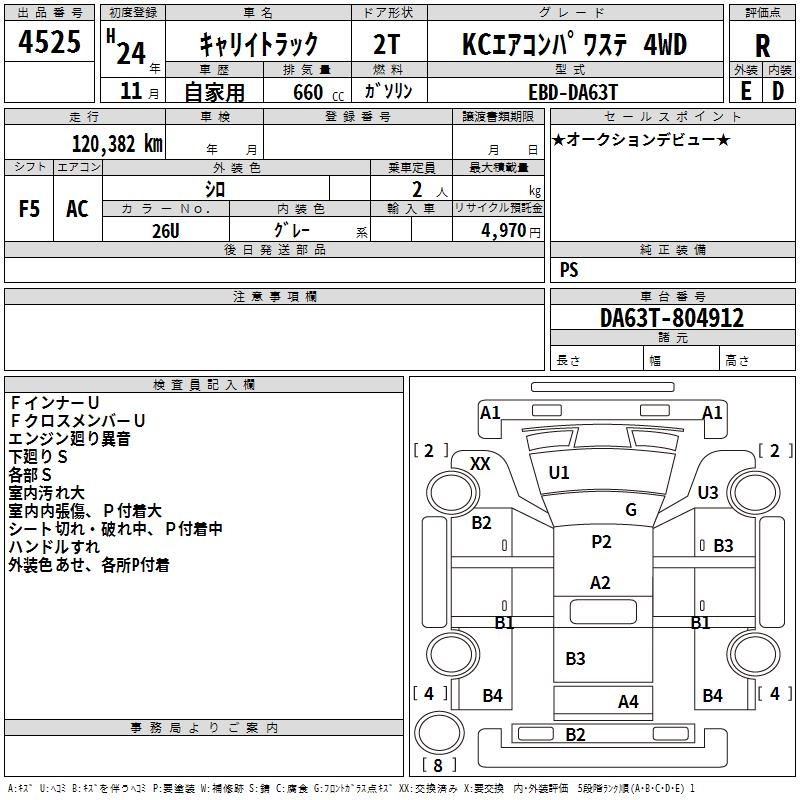This screenshot has width=800, height=800.
Task: Click the mileage value 120,382 km
Action: (x=117, y=144)
